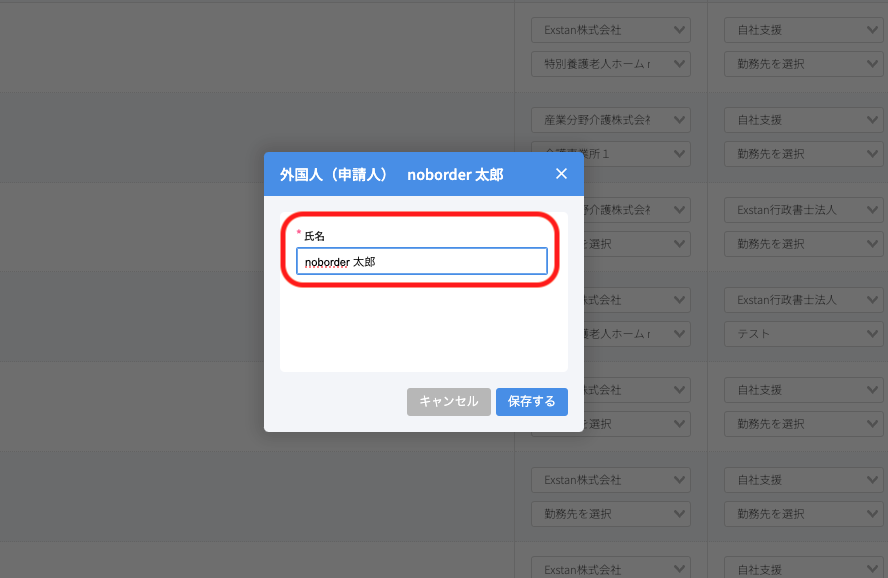Expand the topmost 自社支援 dropdown
Screen dimensions: 888x578
803,30
